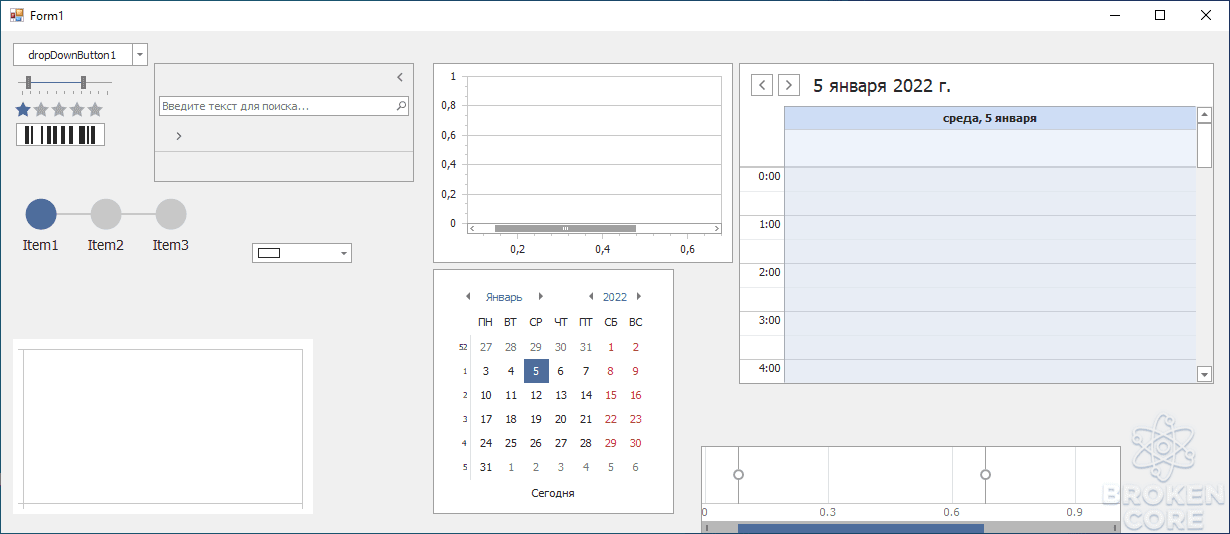Viewport: 1230px width, 534px height.
Task: Click the среда, 5 января header
Action: (990, 118)
